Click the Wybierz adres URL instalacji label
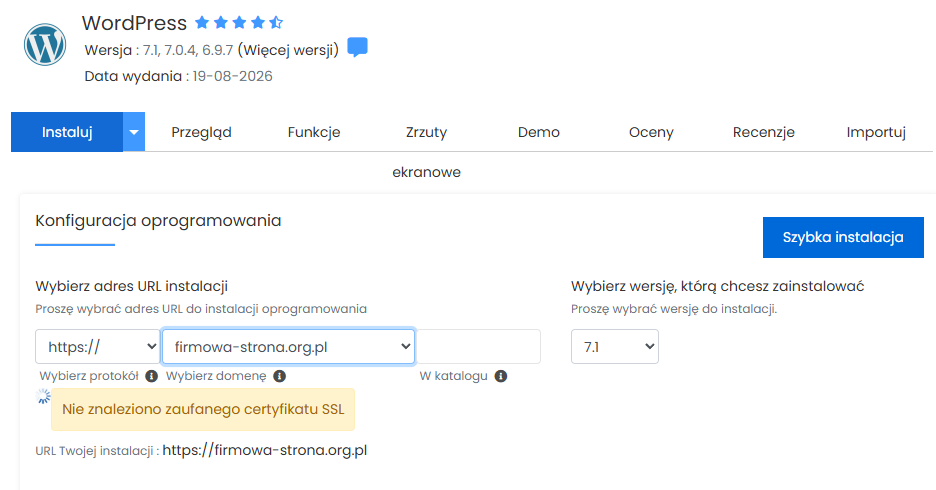 click(x=131, y=286)
